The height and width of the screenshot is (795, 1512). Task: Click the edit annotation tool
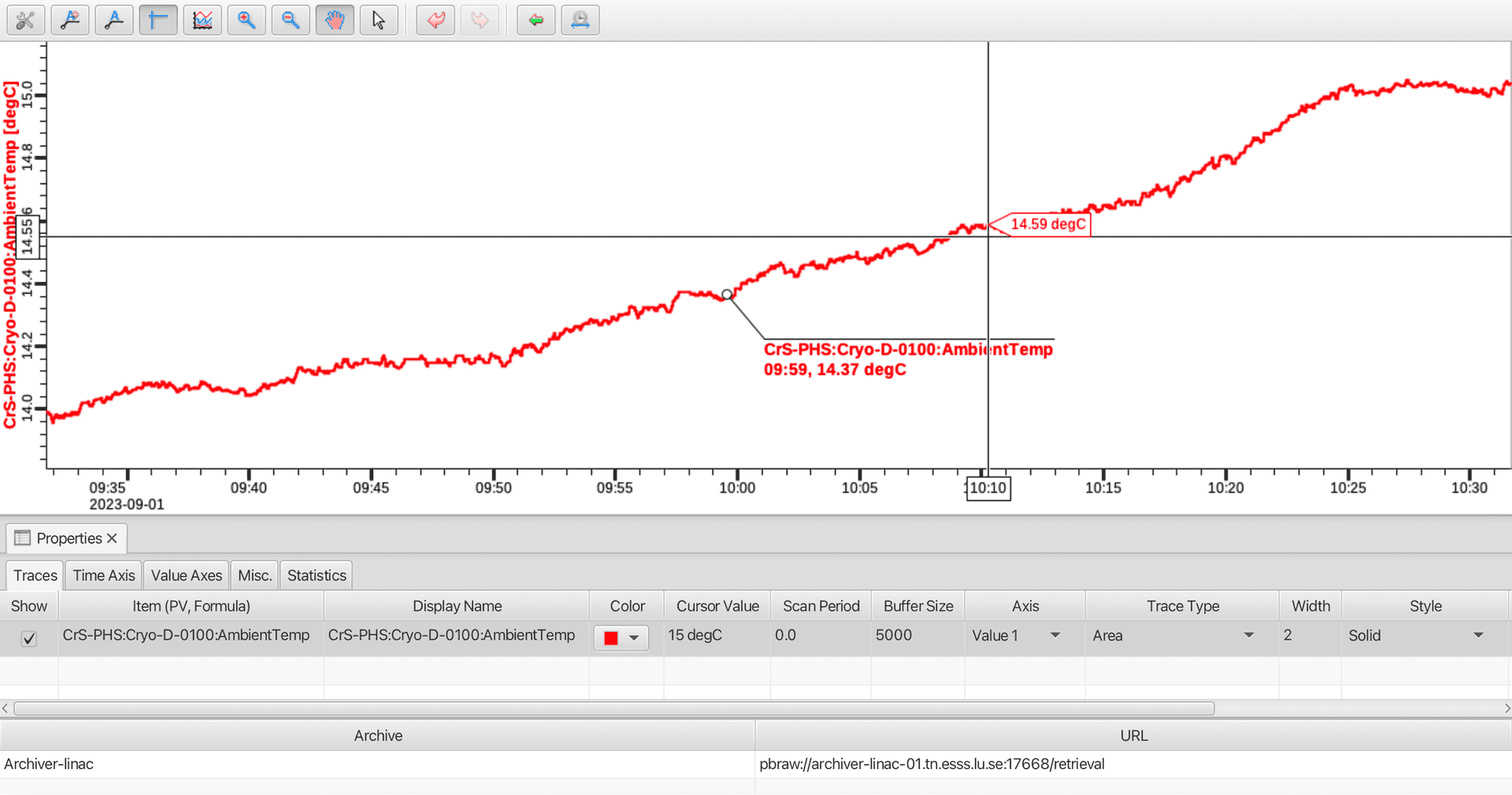pos(114,20)
